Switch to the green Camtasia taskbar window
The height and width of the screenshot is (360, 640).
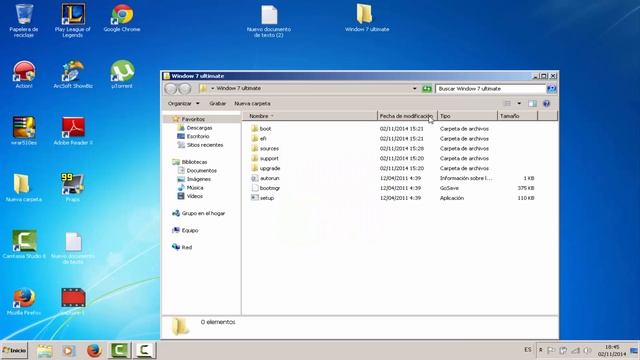coord(119,351)
